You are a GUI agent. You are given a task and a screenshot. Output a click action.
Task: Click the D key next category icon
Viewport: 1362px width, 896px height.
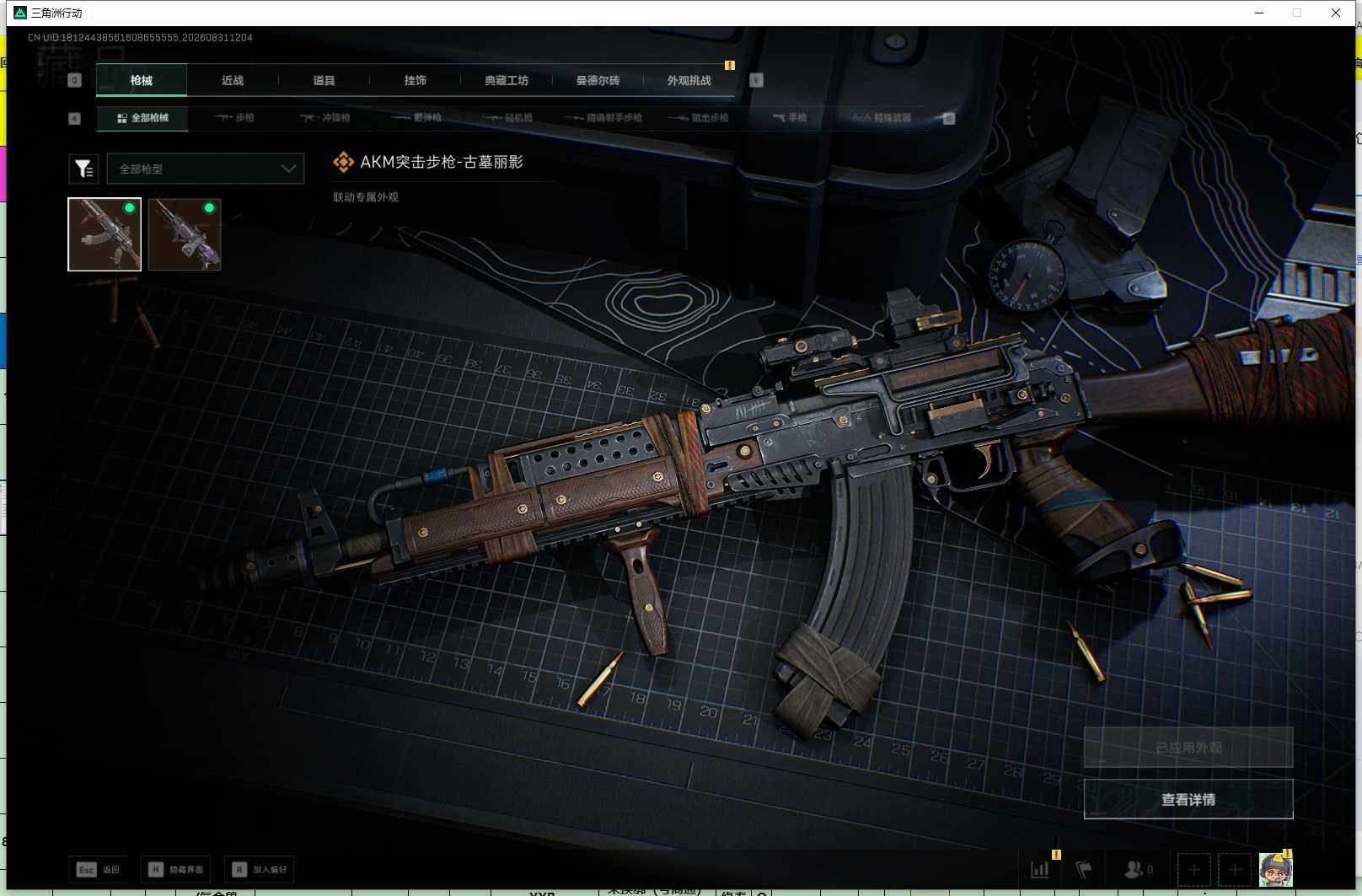coord(948,118)
